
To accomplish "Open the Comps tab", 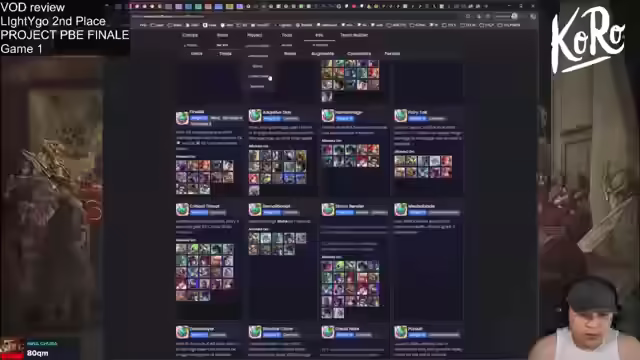I will click(x=190, y=35).
